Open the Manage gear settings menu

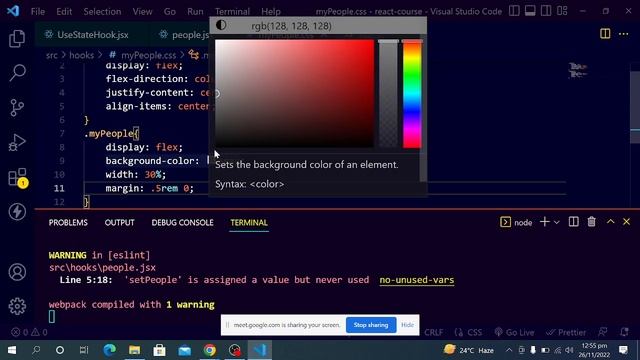click(17, 306)
